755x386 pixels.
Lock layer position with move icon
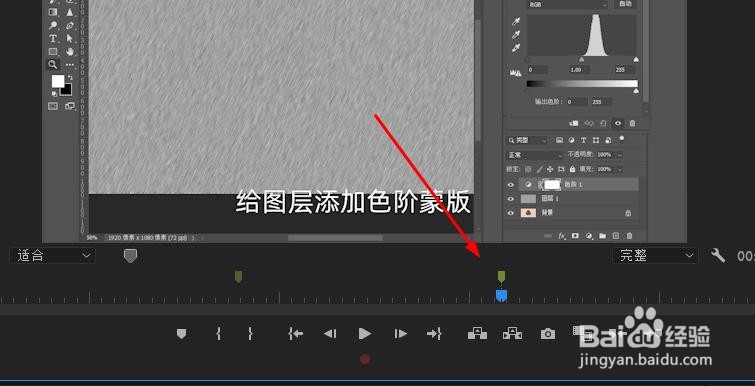[x=550, y=169]
